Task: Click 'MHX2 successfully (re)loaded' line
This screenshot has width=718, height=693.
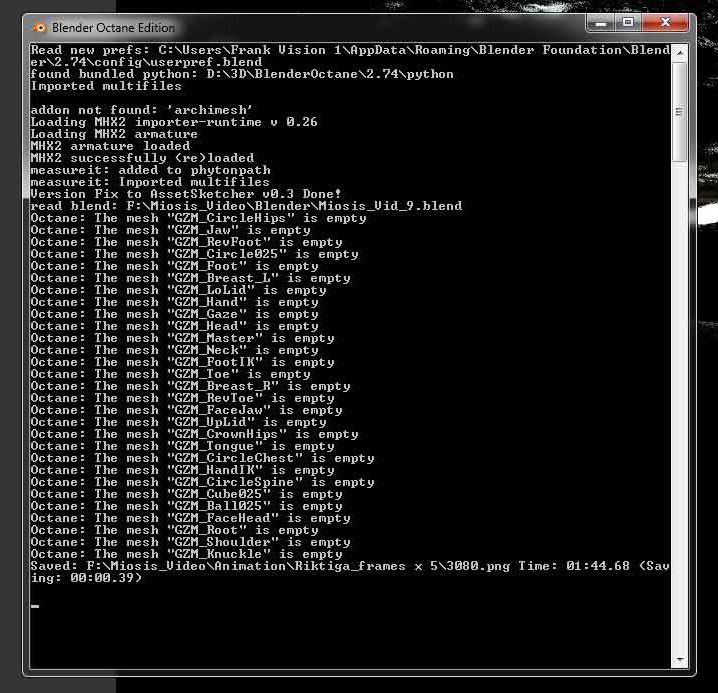Action: pos(142,158)
